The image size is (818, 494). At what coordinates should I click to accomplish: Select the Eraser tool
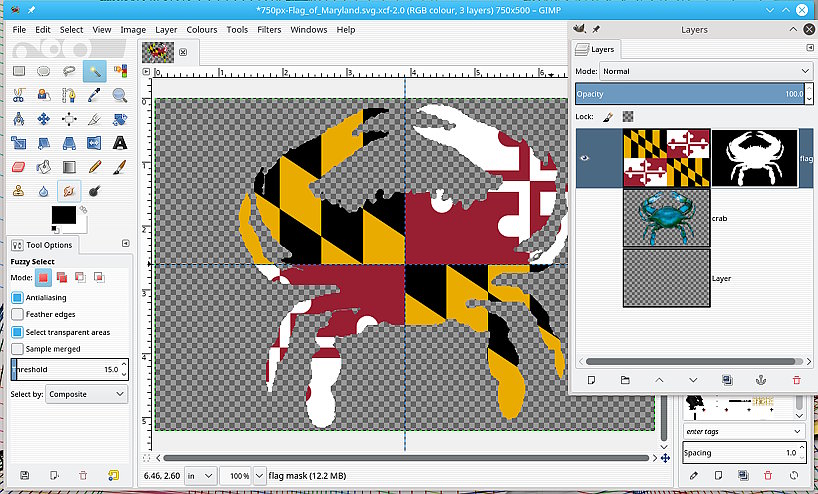[x=19, y=167]
